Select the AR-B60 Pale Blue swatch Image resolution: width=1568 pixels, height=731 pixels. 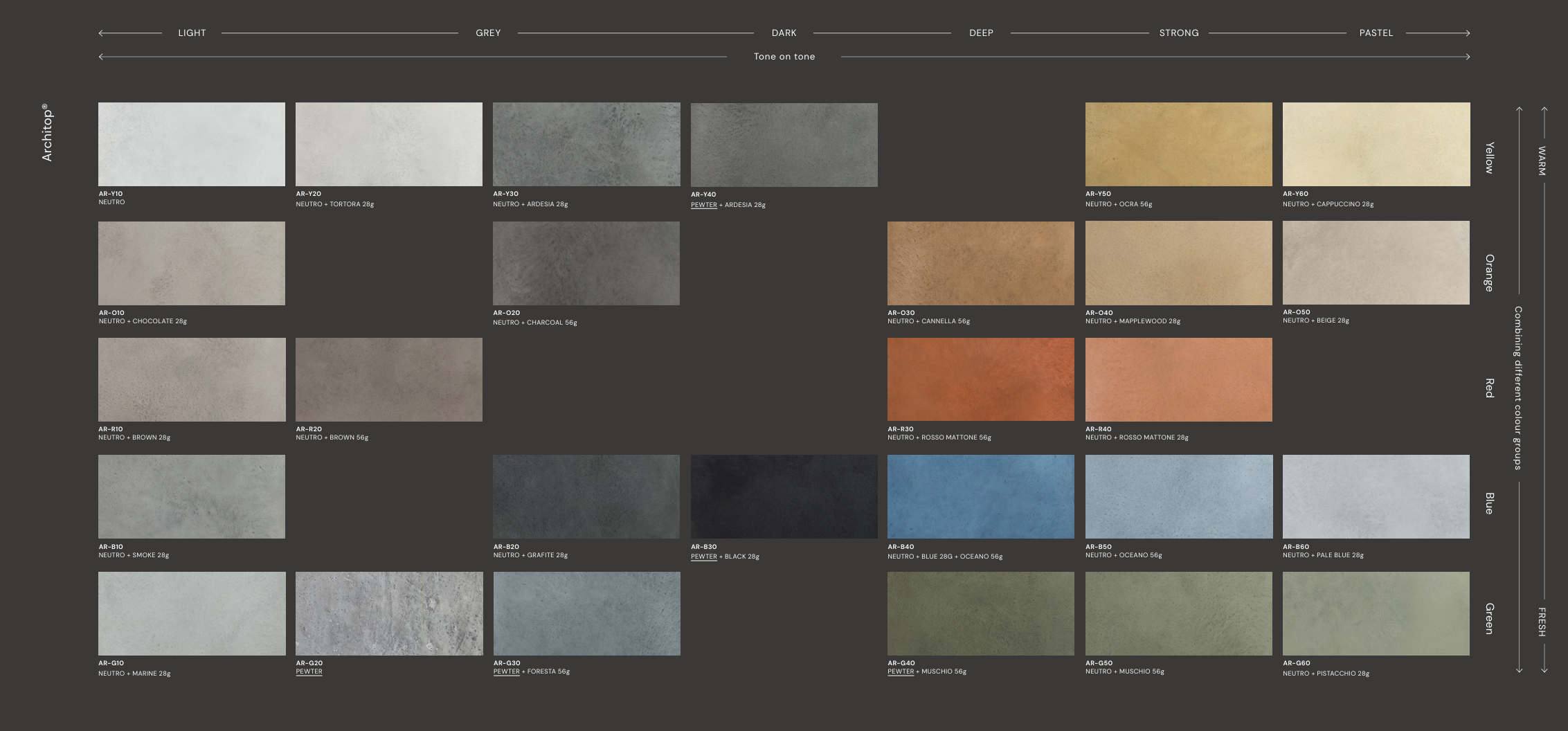click(1376, 496)
